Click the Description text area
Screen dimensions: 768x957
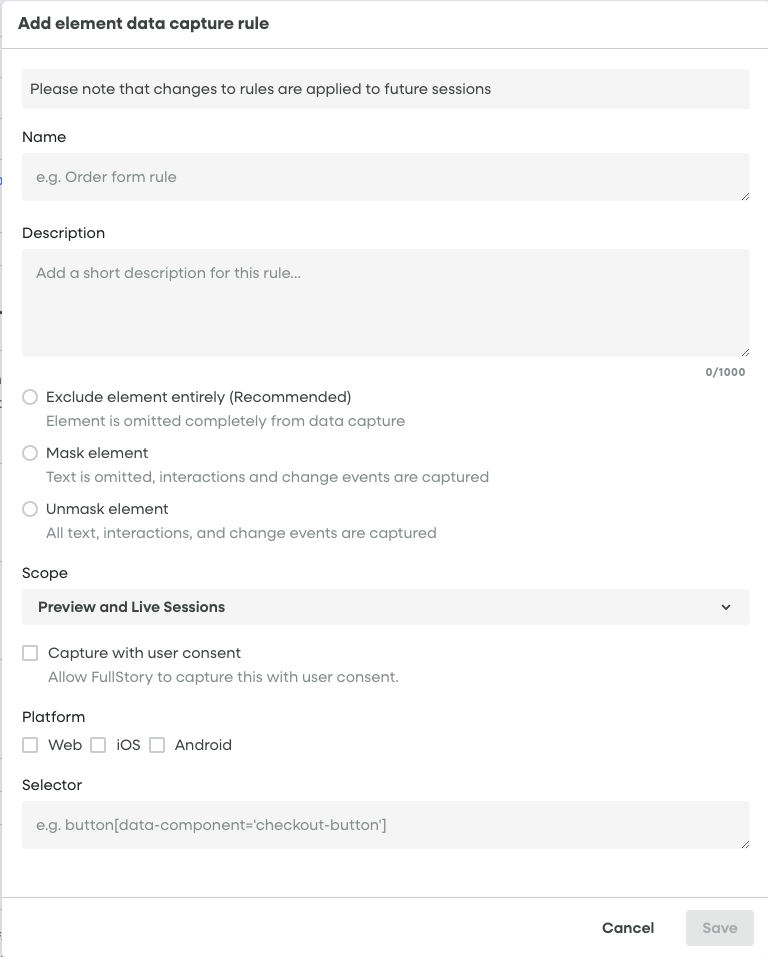pos(385,303)
